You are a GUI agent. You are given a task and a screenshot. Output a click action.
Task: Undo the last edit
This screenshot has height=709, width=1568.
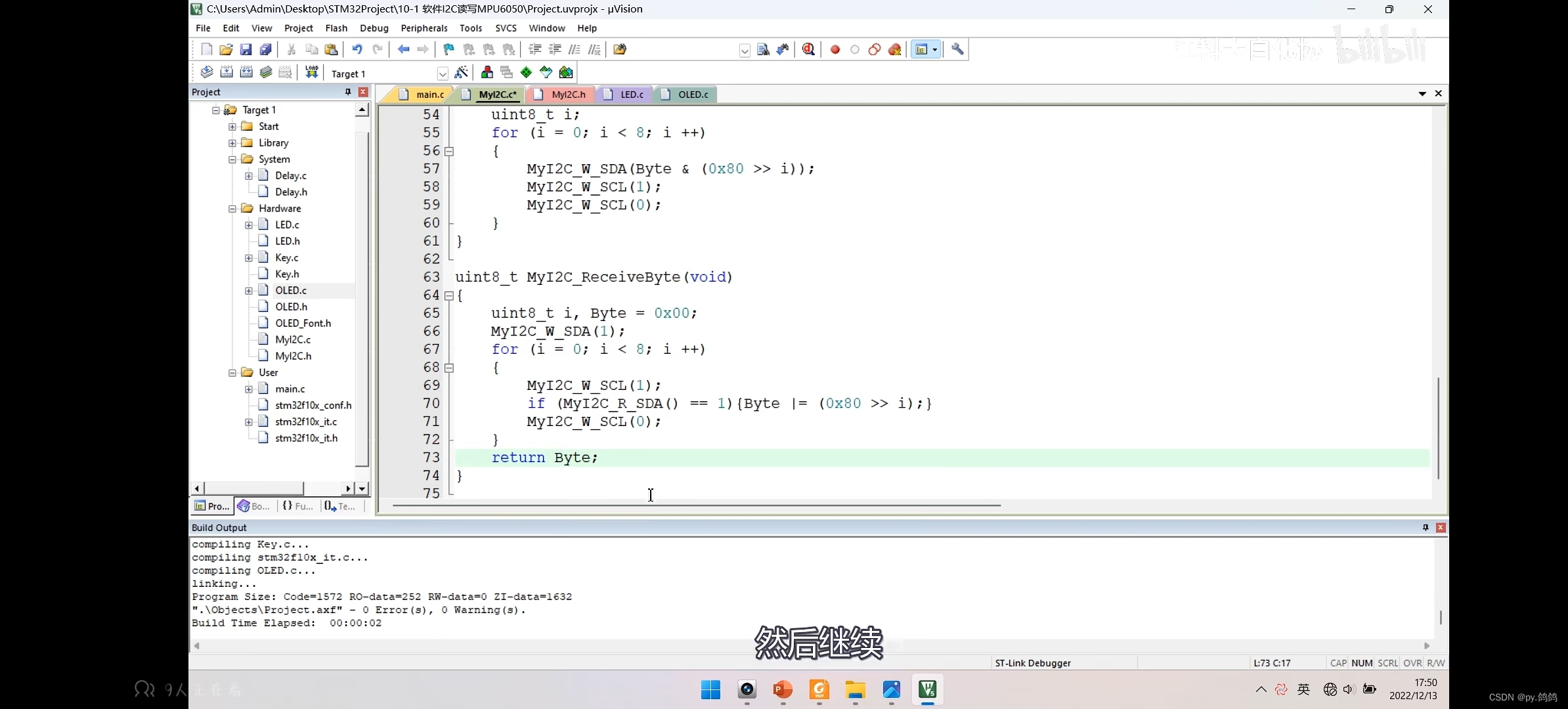click(x=357, y=49)
